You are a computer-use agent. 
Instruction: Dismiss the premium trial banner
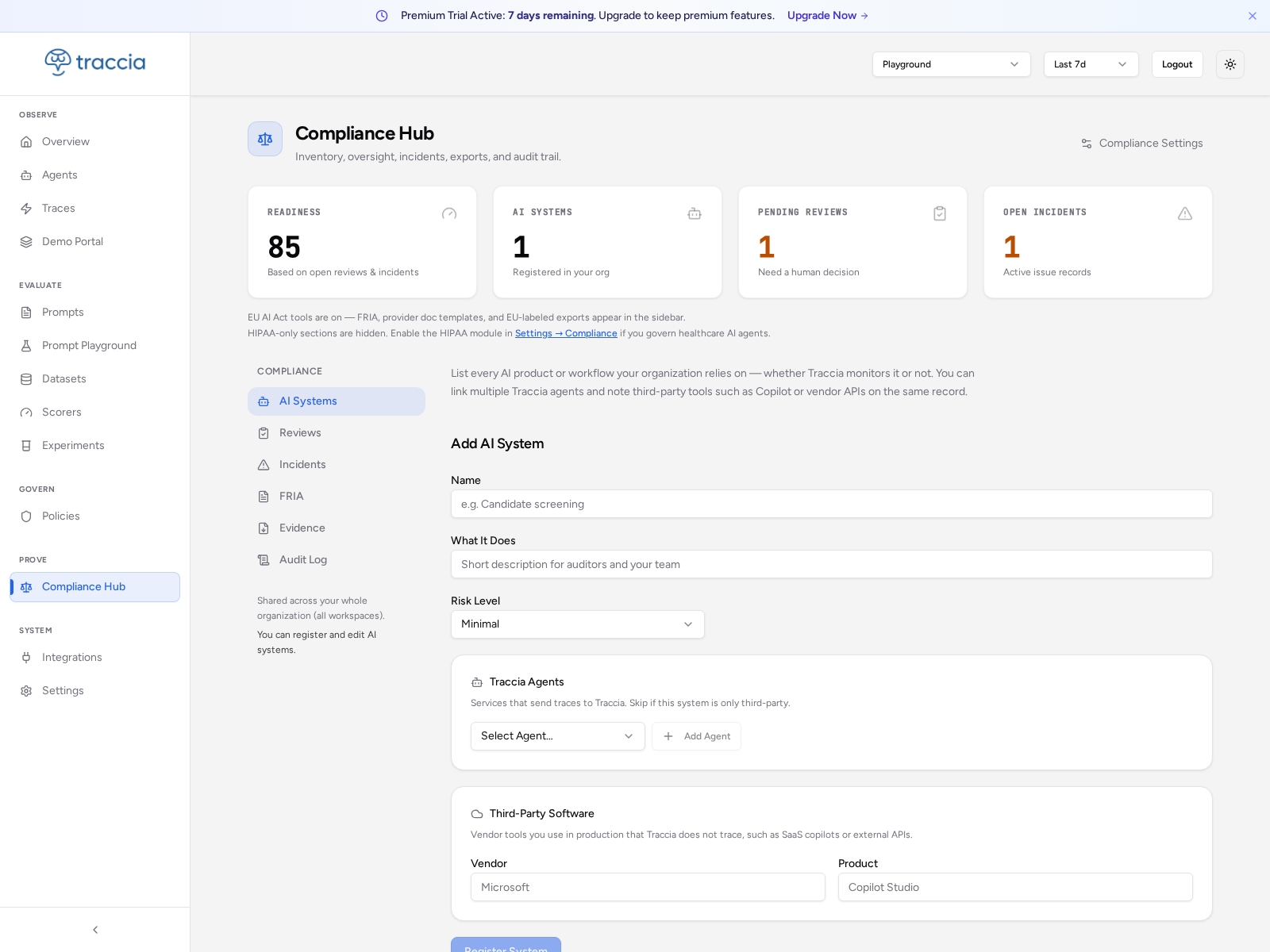(1253, 16)
